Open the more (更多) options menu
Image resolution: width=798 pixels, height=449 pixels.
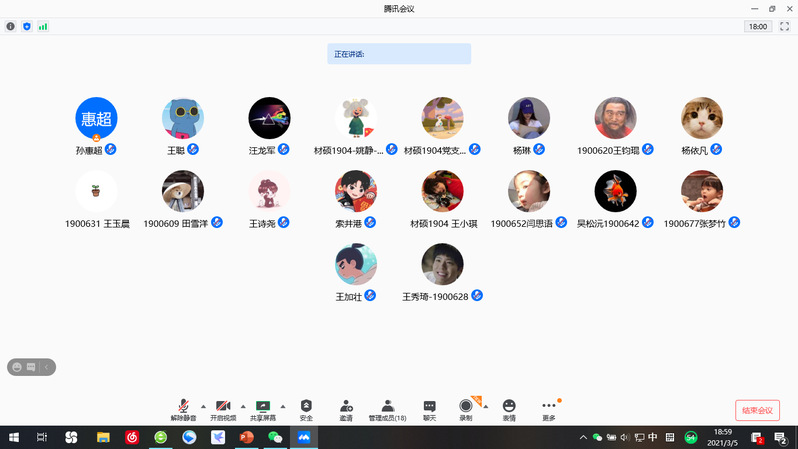click(548, 409)
